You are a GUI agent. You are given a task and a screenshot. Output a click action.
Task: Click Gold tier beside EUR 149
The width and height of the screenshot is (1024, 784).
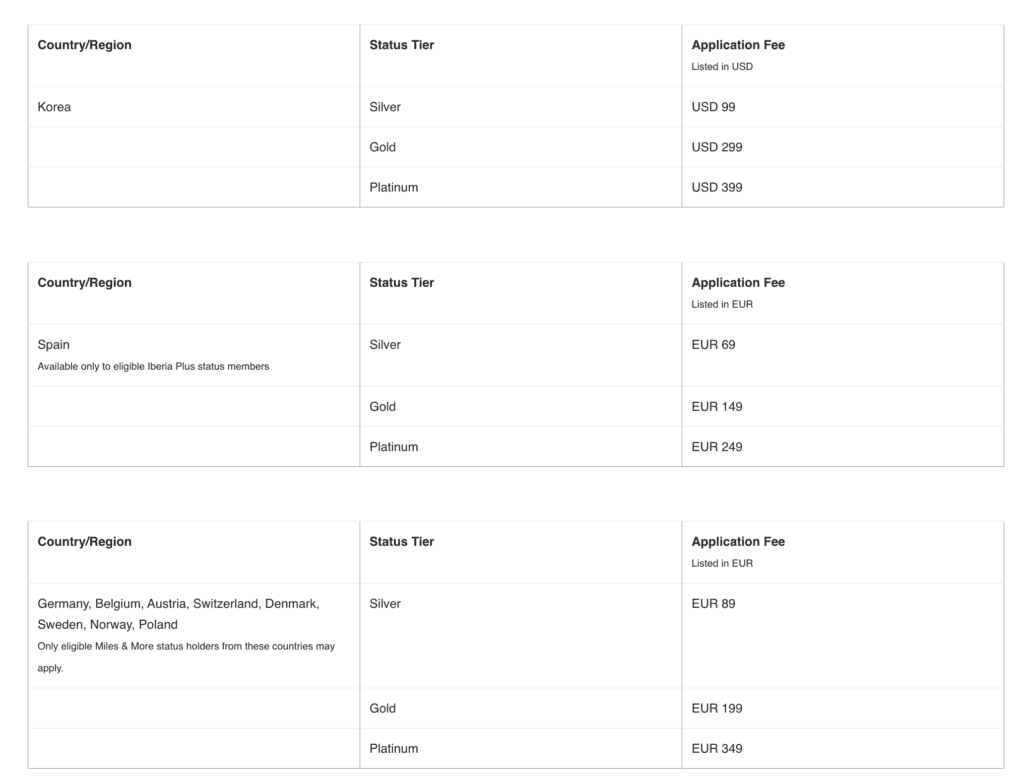click(x=382, y=407)
